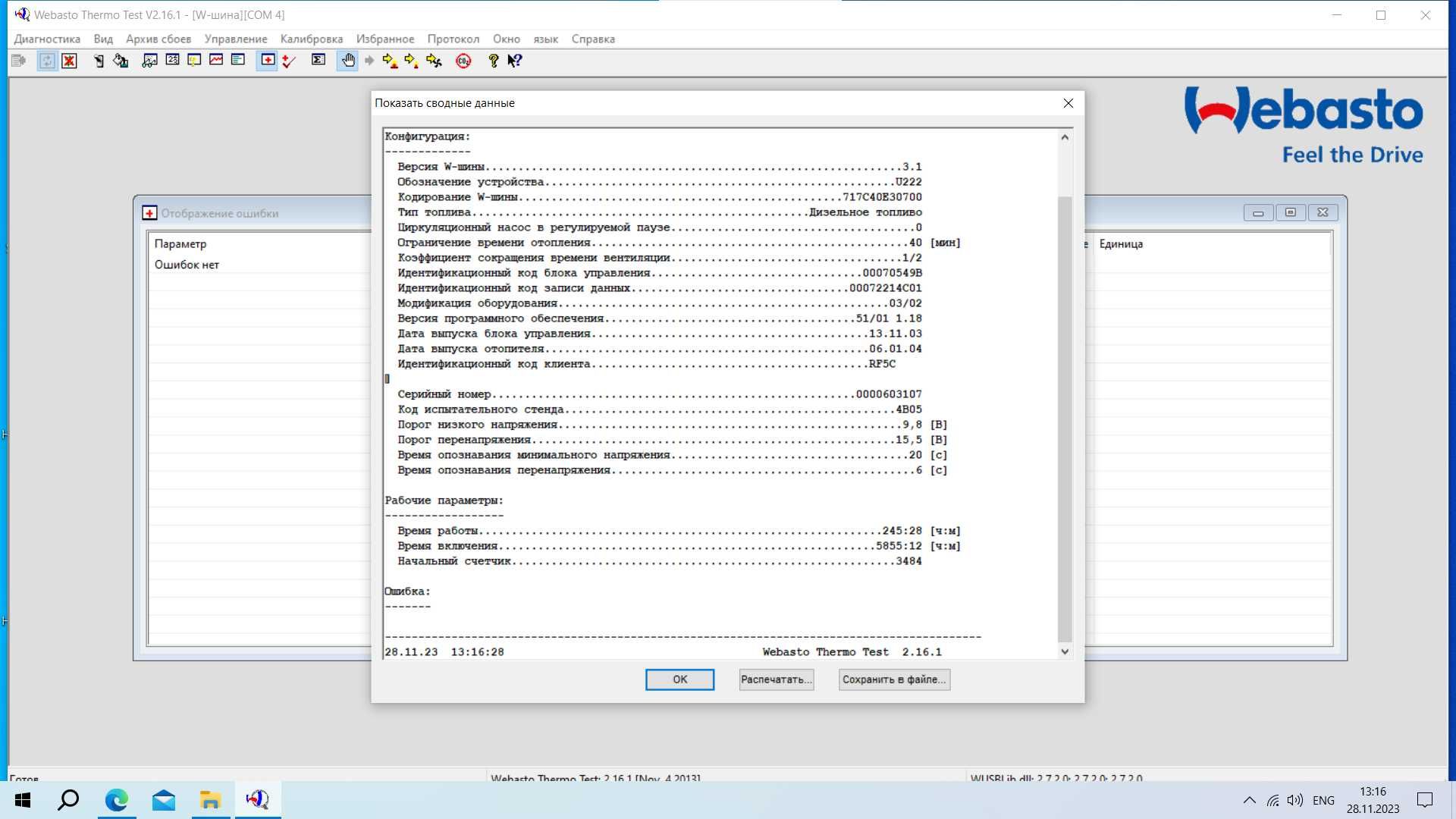1456x819 pixels.
Task: Click the taskbar clock showing 13:16
Action: 1373,800
